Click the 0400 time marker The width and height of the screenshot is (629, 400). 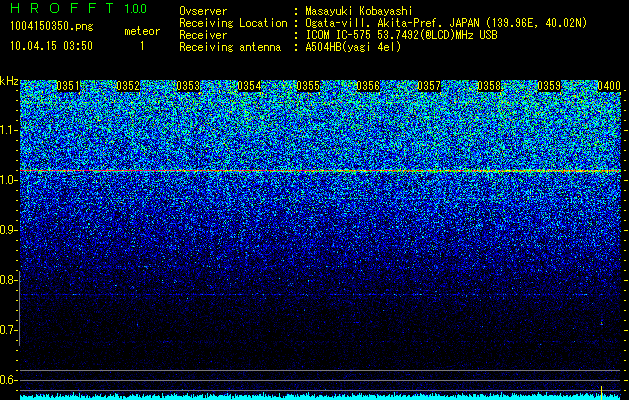click(x=609, y=86)
